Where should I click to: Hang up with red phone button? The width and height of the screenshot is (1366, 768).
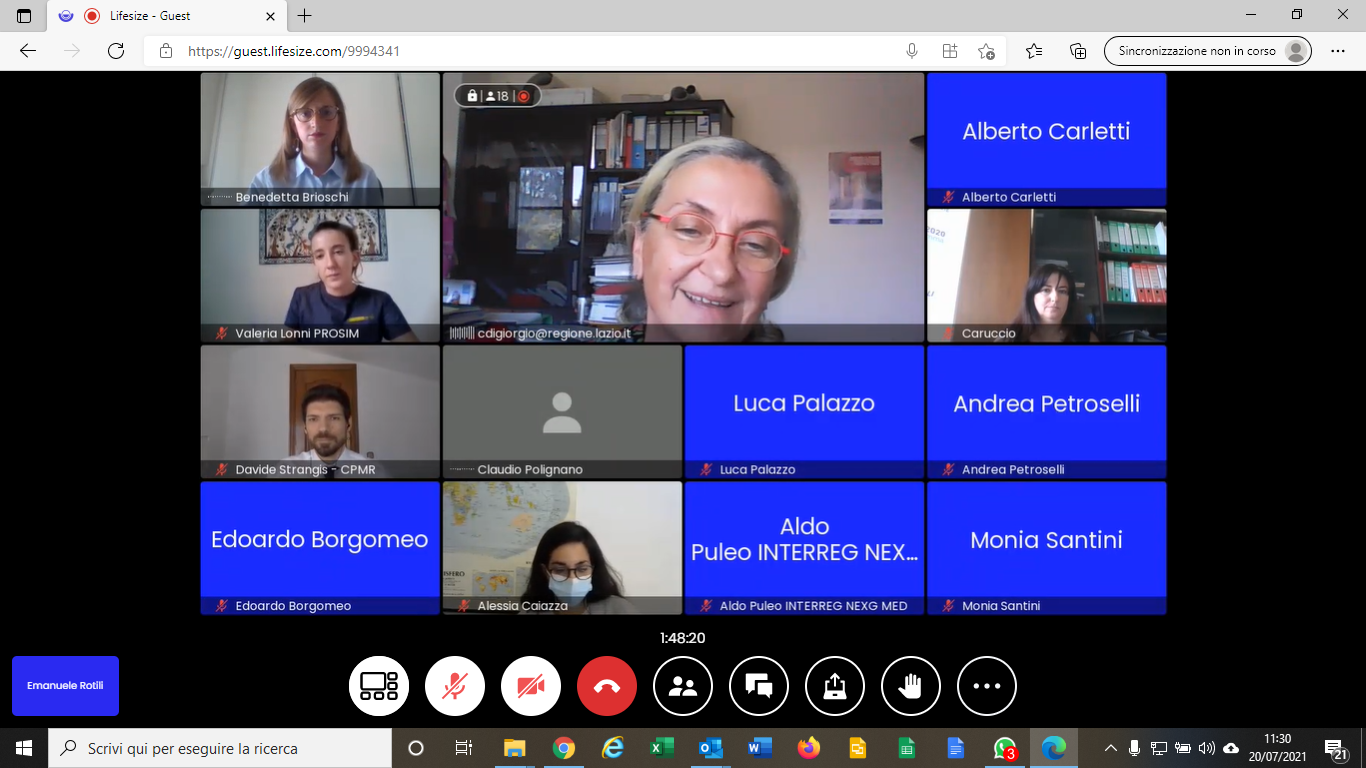tap(607, 686)
